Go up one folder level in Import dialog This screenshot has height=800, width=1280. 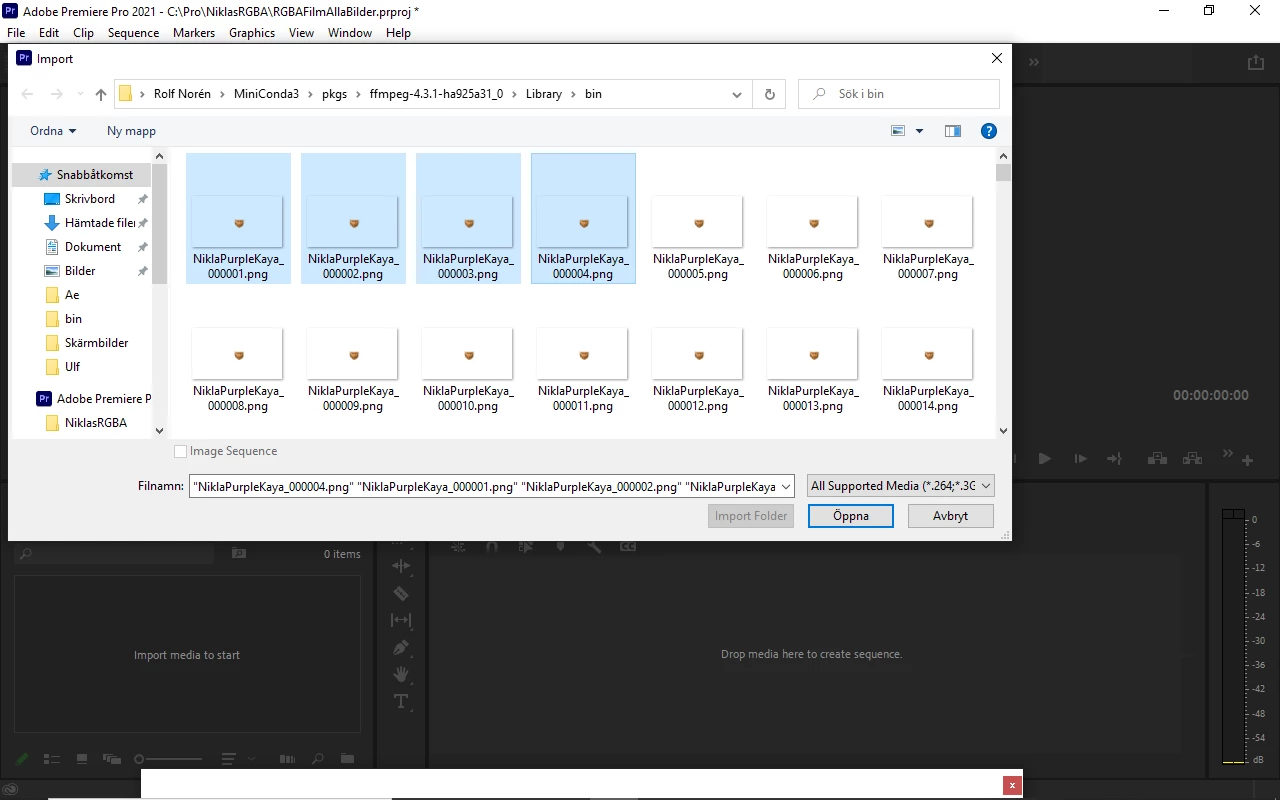pos(100,94)
